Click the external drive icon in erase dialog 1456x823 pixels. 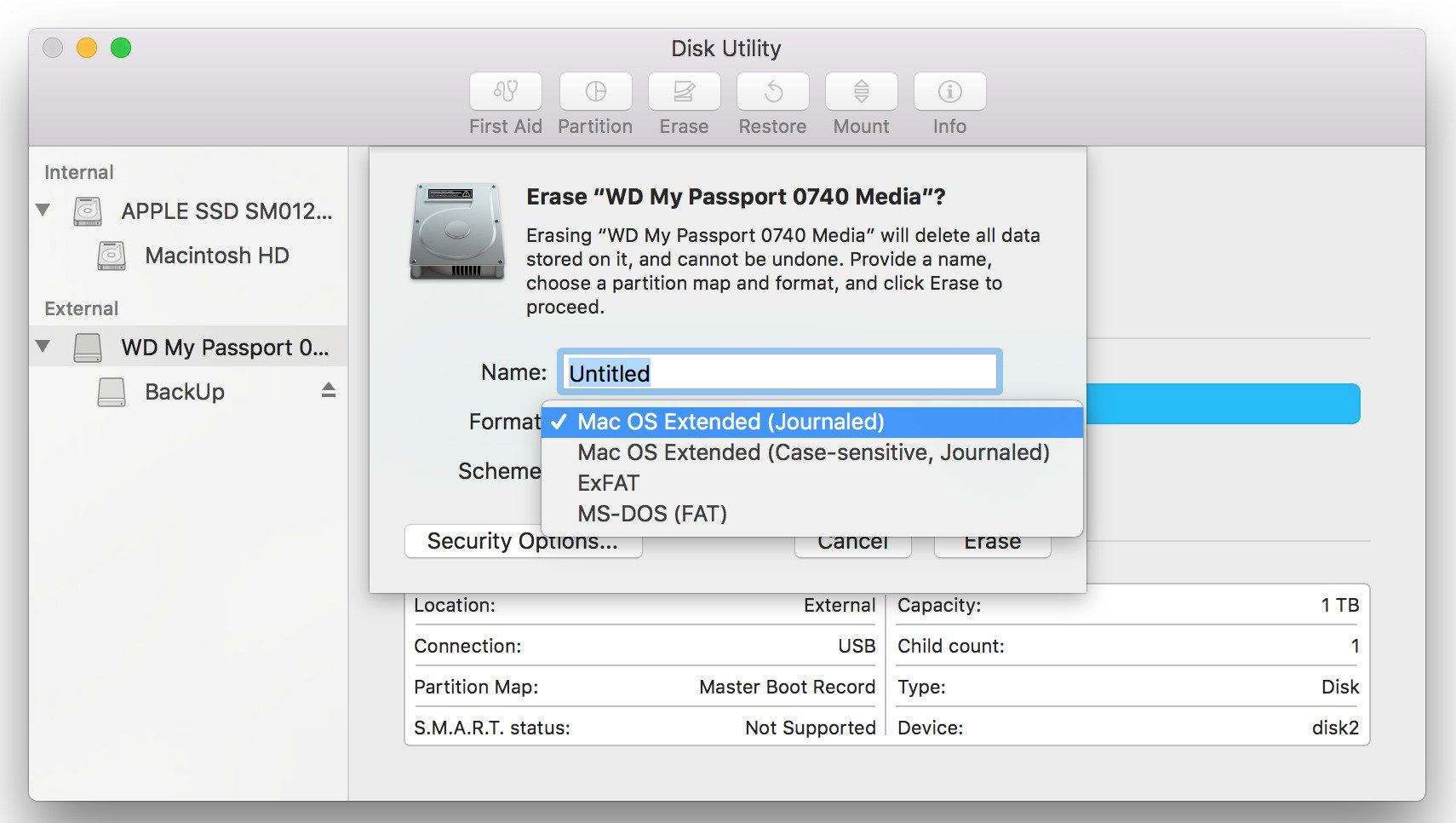pyautogui.click(x=456, y=231)
